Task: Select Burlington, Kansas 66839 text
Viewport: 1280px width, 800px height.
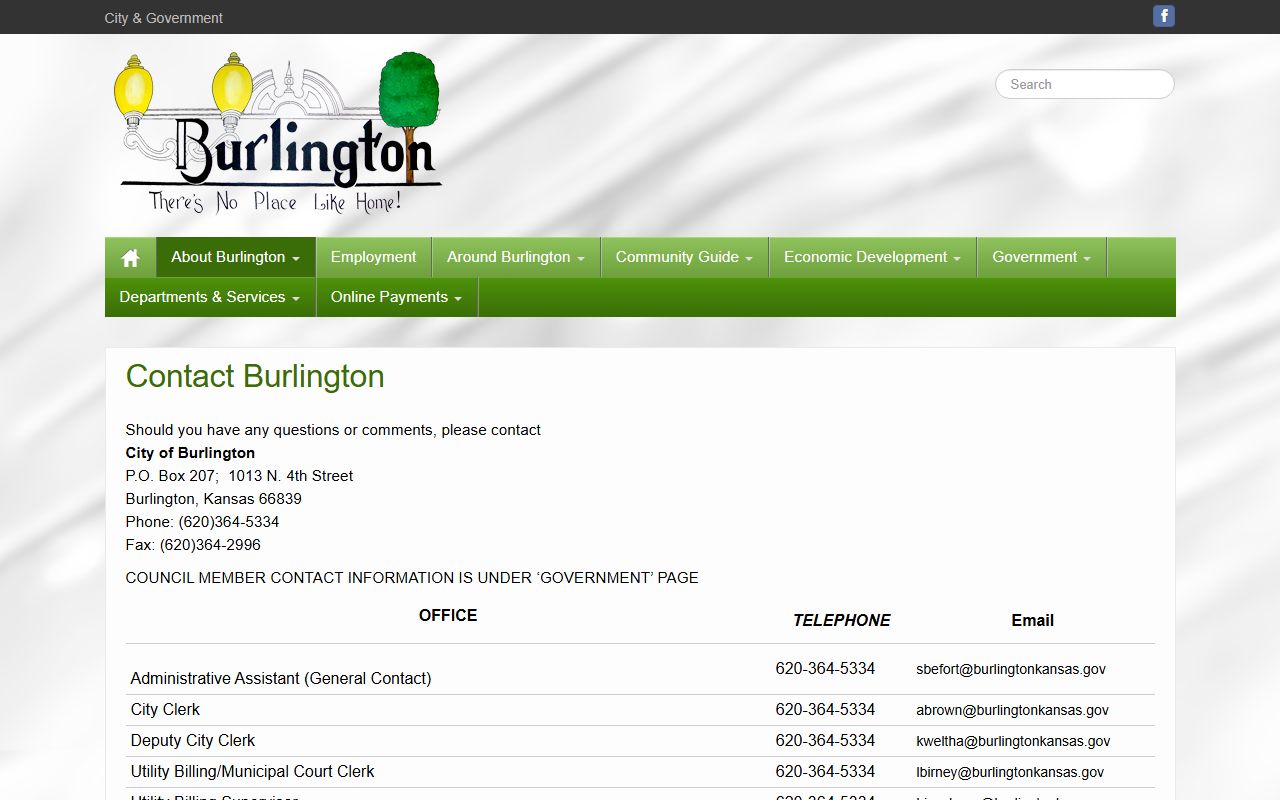Action: coord(214,499)
